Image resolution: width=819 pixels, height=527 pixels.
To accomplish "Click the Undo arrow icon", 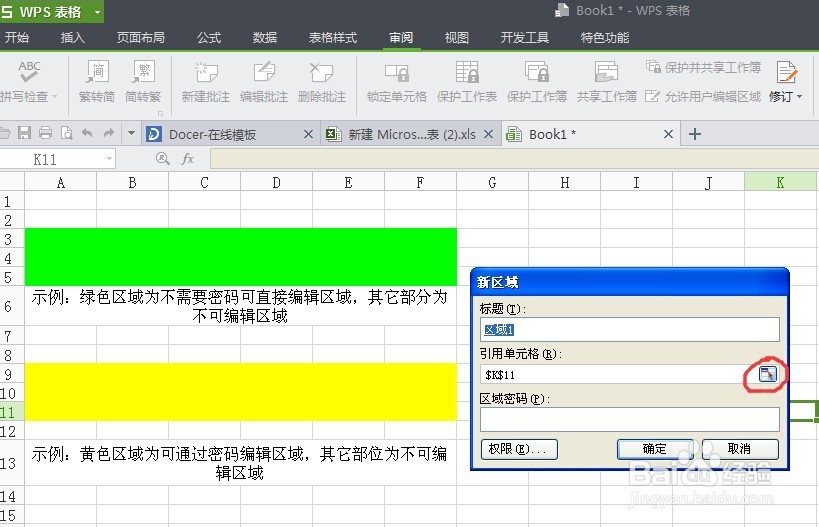I will 87,133.
